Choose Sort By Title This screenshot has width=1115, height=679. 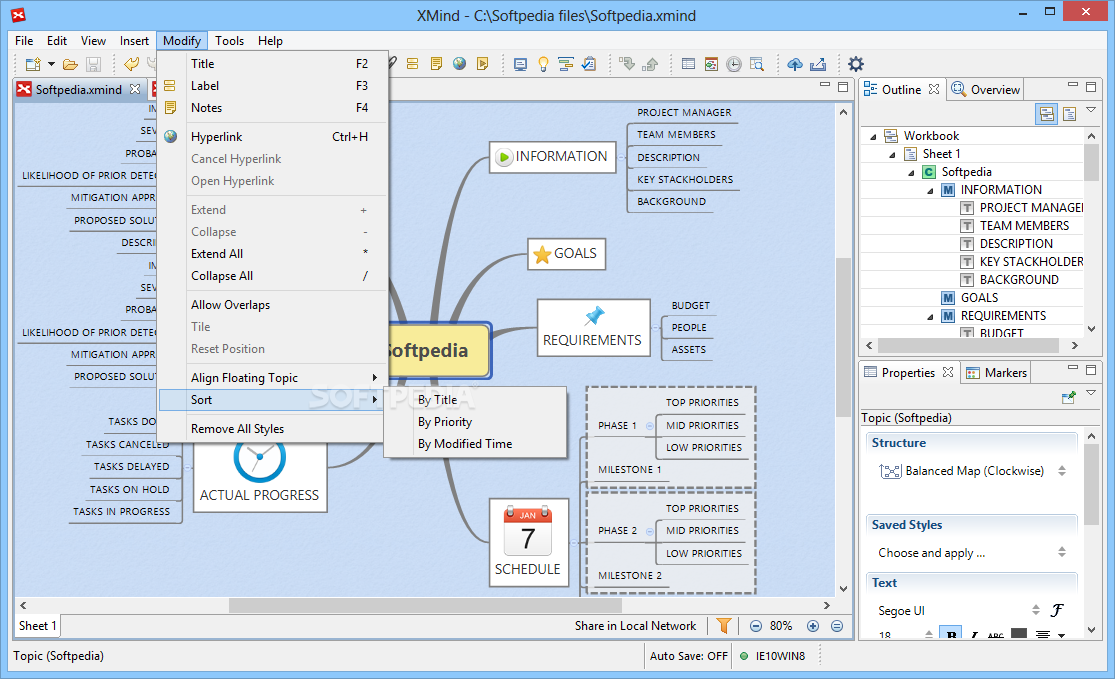[x=475, y=400]
